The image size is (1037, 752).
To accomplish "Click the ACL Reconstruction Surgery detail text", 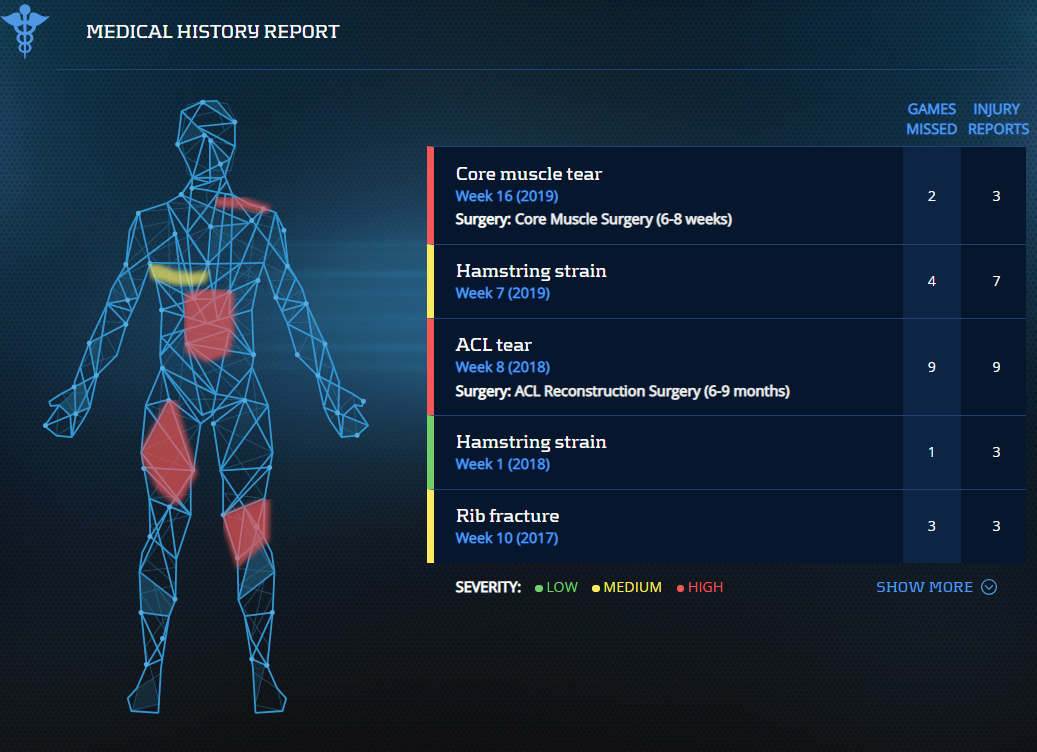I will 622,391.
